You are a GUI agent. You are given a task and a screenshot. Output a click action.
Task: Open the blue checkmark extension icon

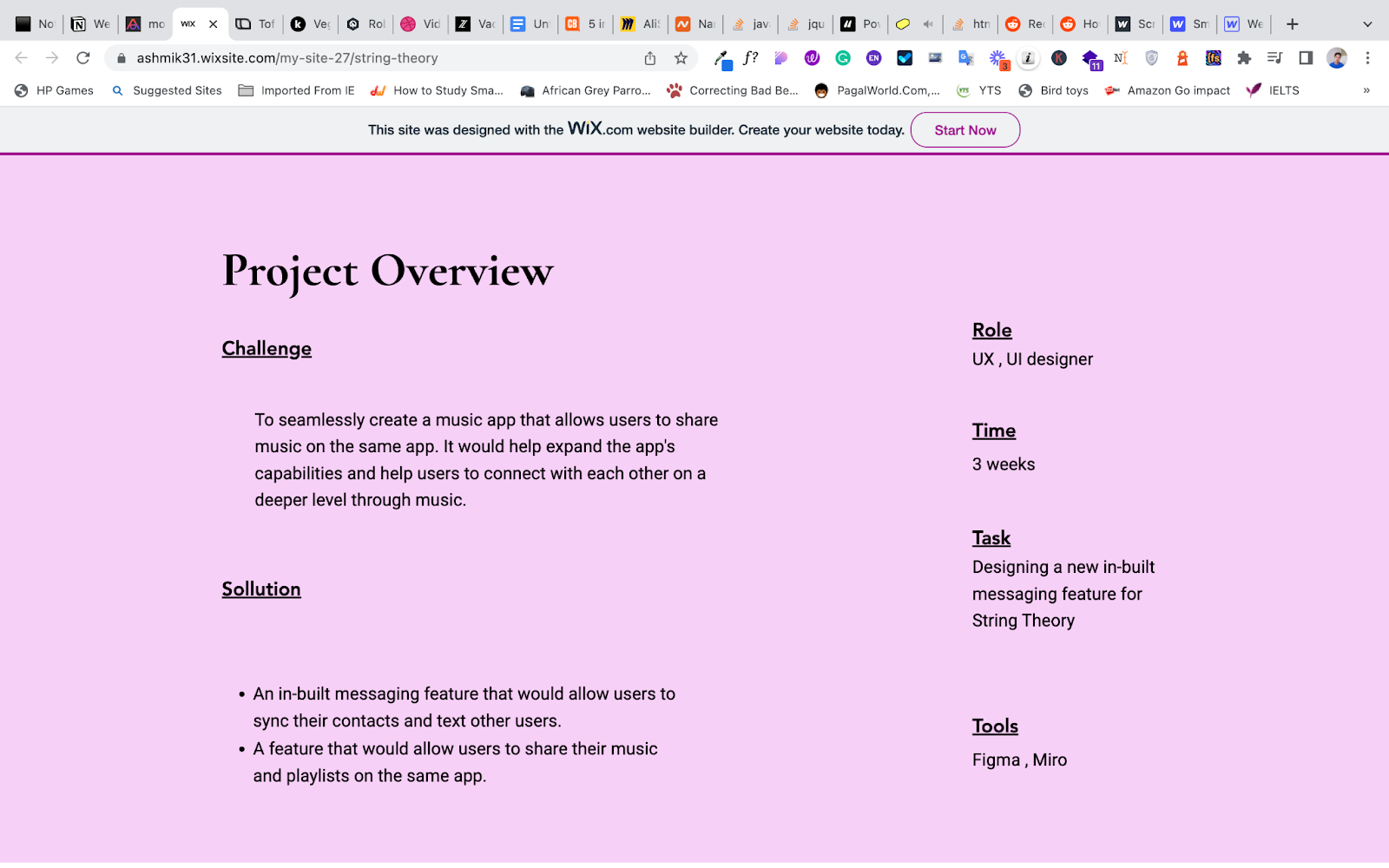[905, 58]
